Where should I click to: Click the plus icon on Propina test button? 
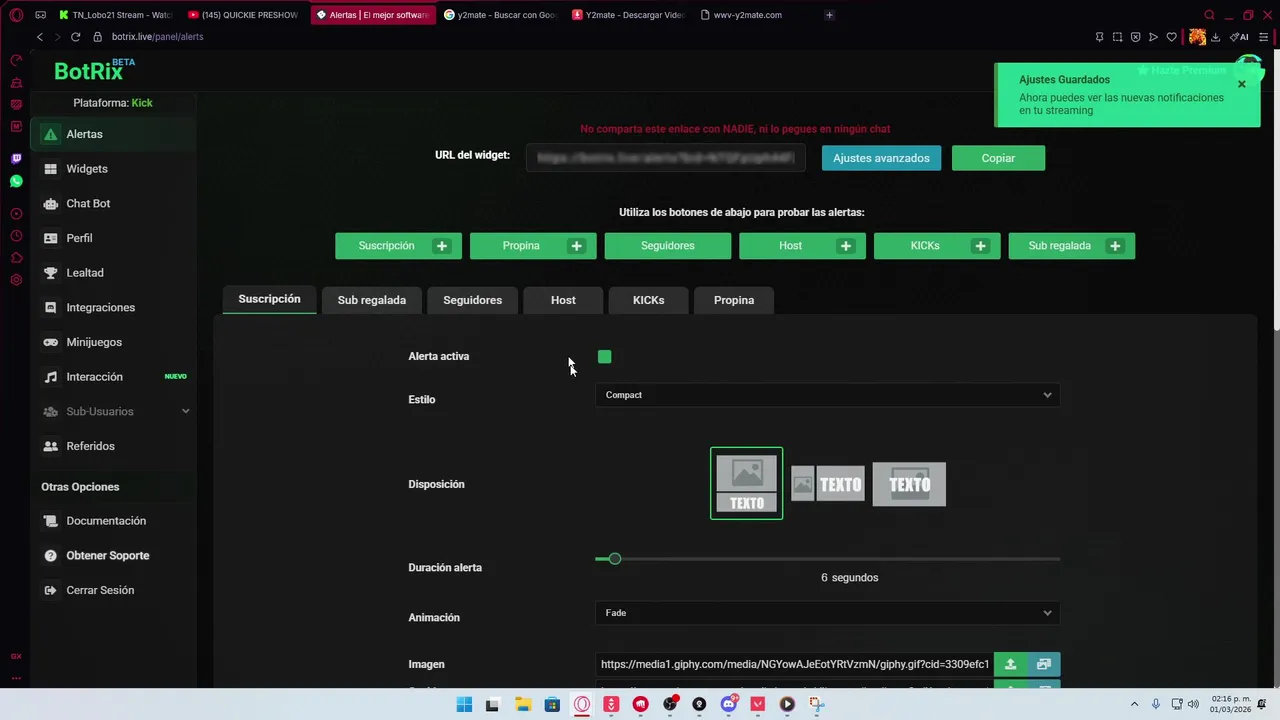point(576,246)
